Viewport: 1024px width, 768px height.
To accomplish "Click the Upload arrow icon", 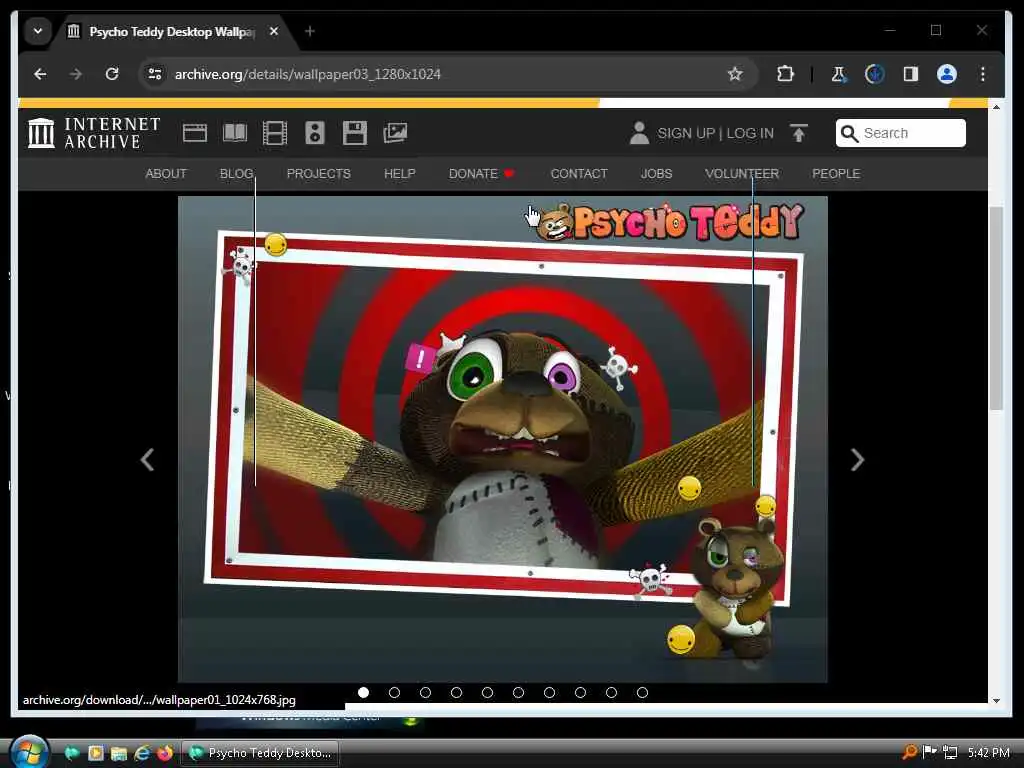I will [799, 133].
